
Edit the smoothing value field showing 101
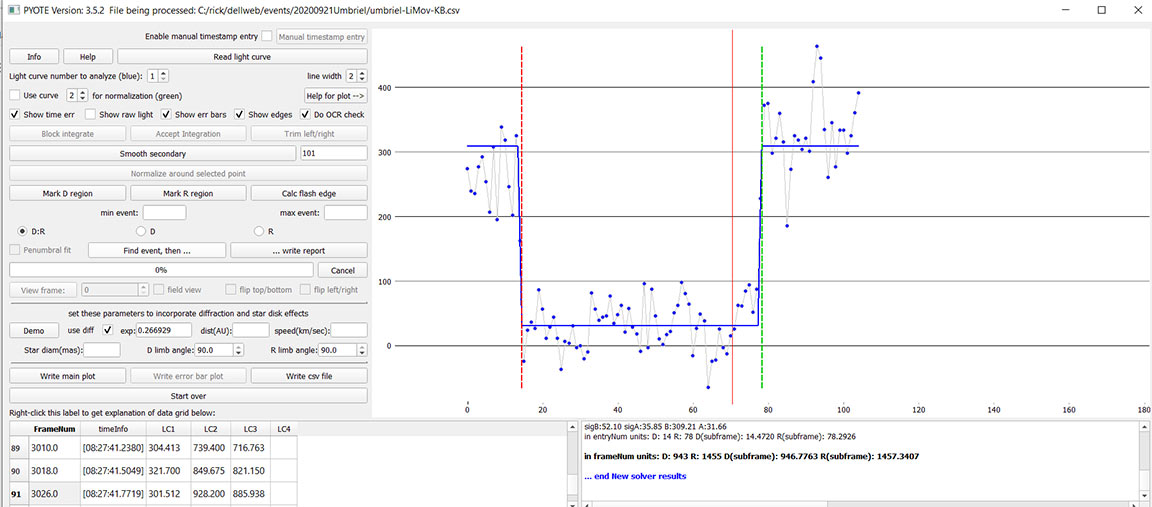click(334, 154)
